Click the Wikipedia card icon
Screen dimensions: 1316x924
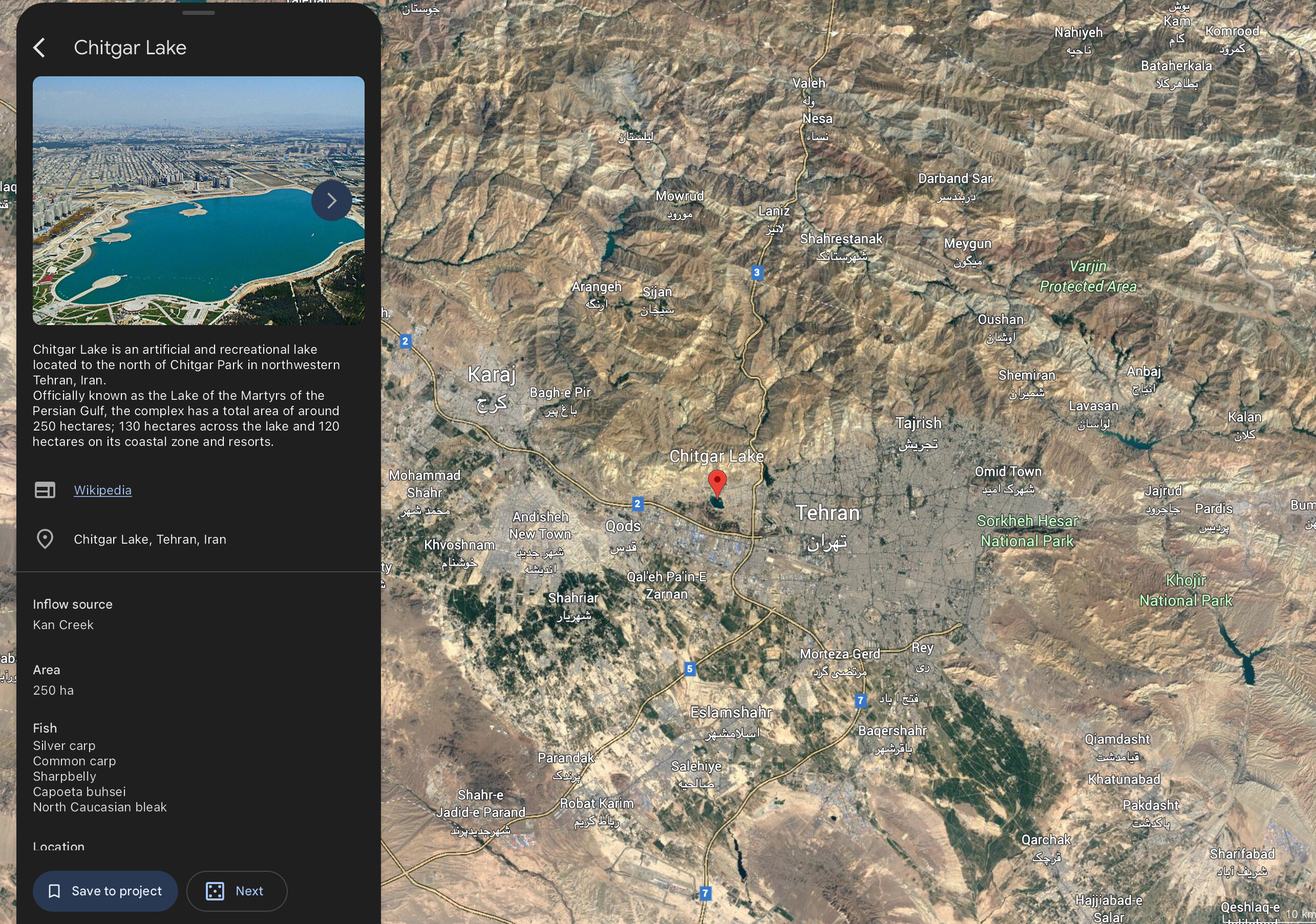[45, 490]
